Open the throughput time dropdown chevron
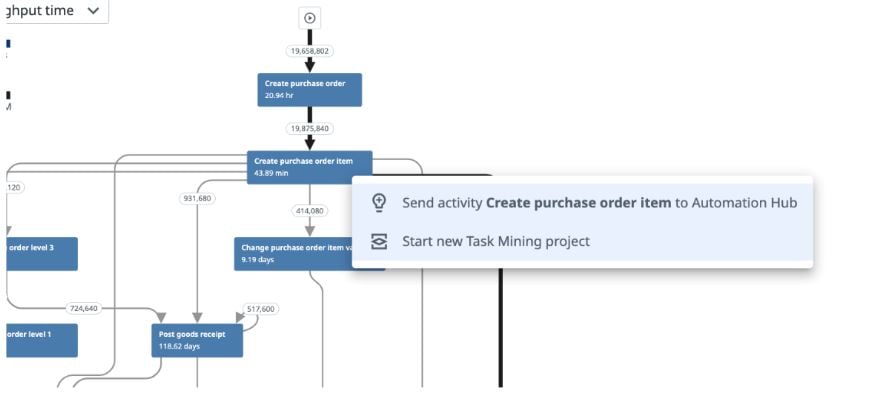This screenshot has height=395, width=883. 93,11
